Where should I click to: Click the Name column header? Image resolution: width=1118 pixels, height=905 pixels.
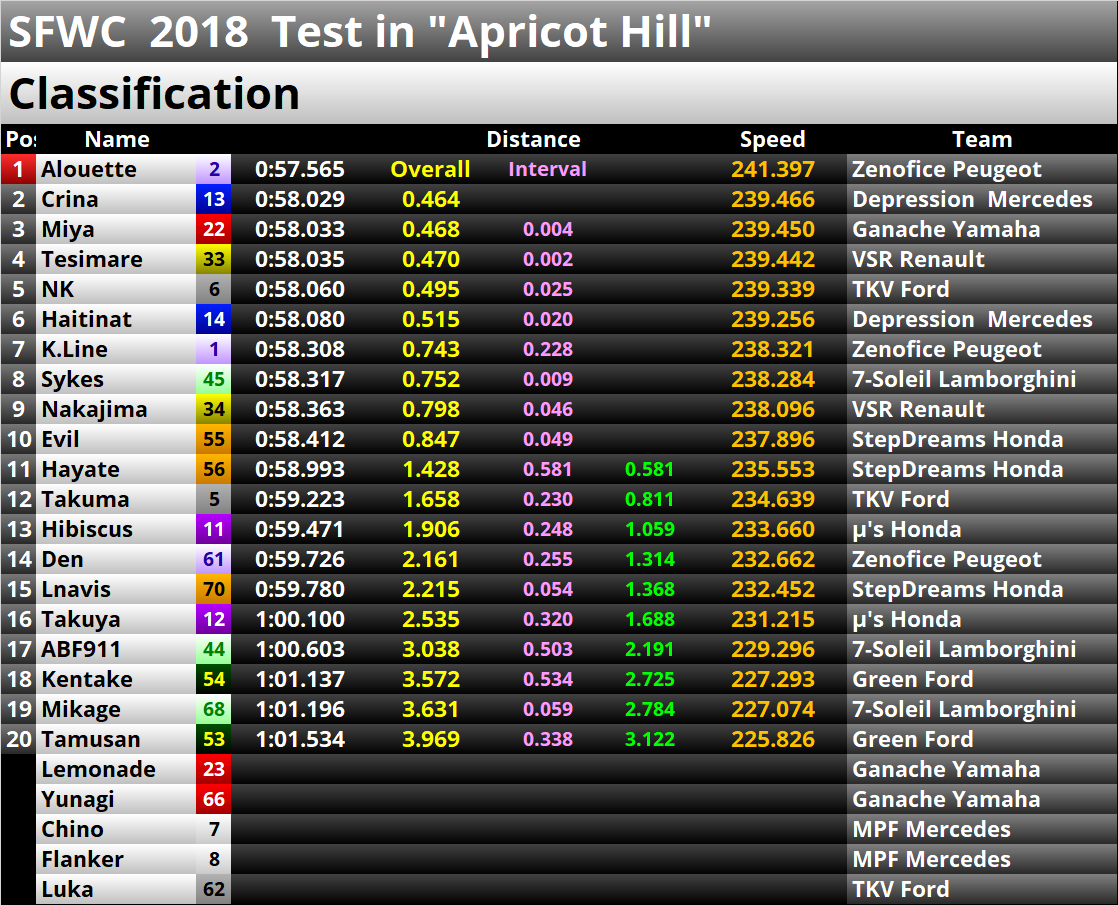(x=117, y=139)
